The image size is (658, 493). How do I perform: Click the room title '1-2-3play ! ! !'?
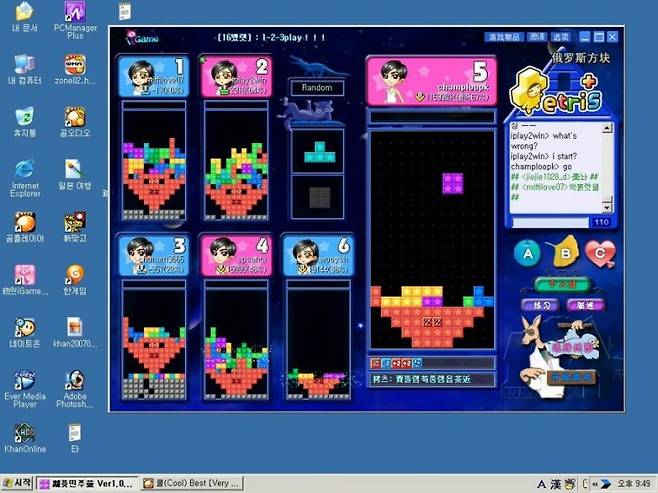(x=293, y=37)
